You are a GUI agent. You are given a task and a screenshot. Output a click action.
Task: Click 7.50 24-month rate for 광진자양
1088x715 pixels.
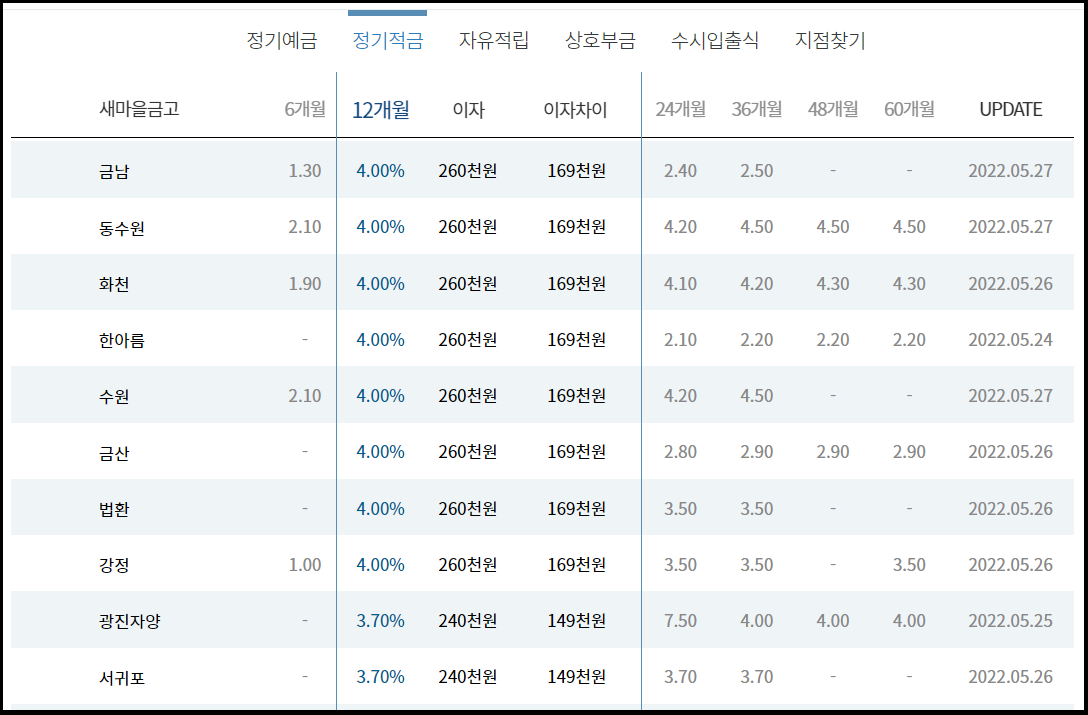[x=680, y=621]
